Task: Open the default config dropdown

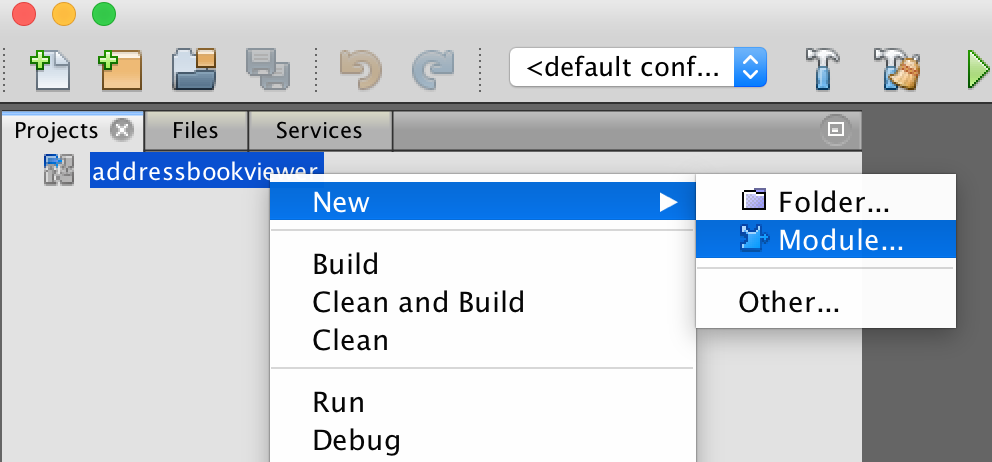Action: (638, 67)
